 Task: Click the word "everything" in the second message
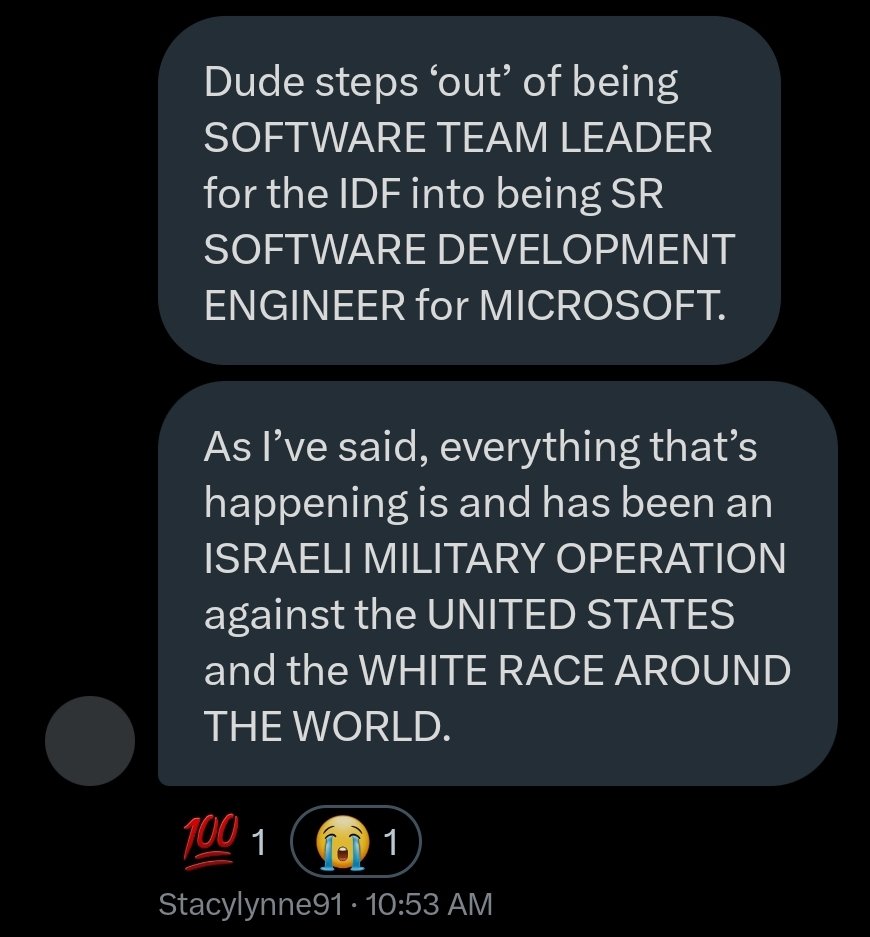(x=526, y=447)
